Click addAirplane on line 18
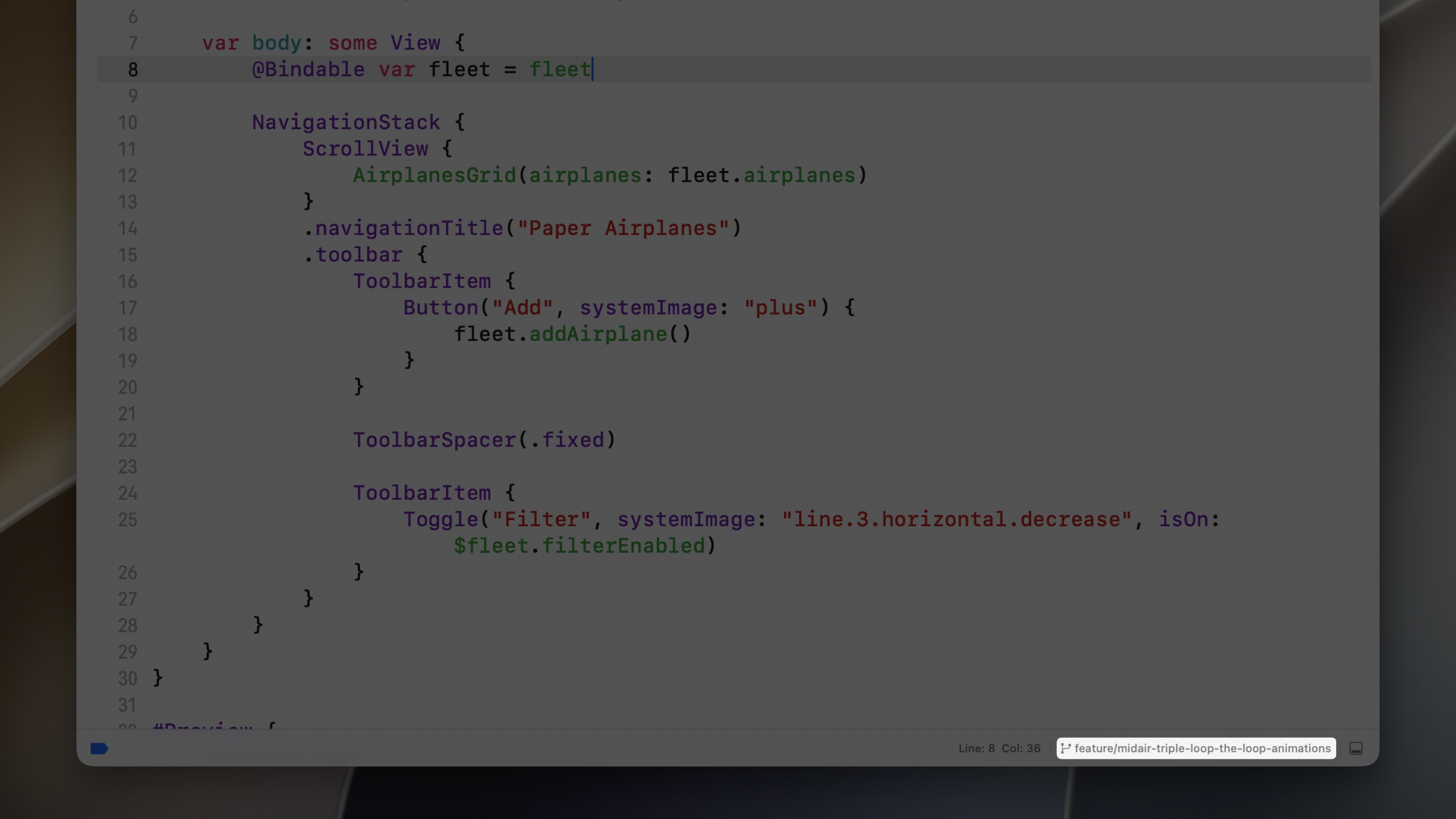The image size is (1456, 819). tap(598, 334)
